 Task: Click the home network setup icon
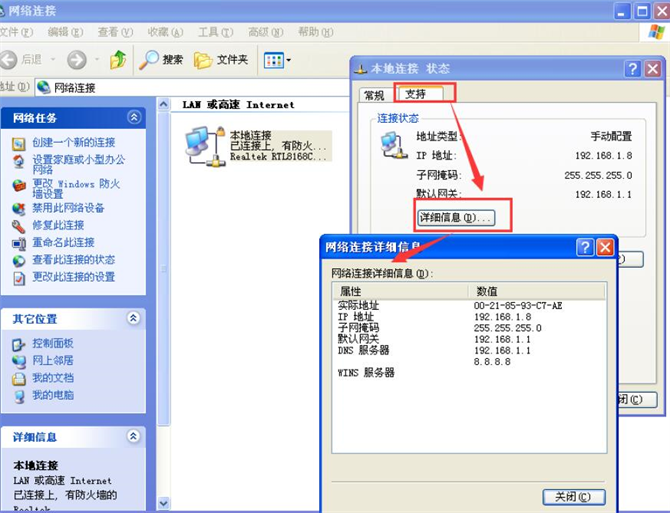tap(18, 162)
